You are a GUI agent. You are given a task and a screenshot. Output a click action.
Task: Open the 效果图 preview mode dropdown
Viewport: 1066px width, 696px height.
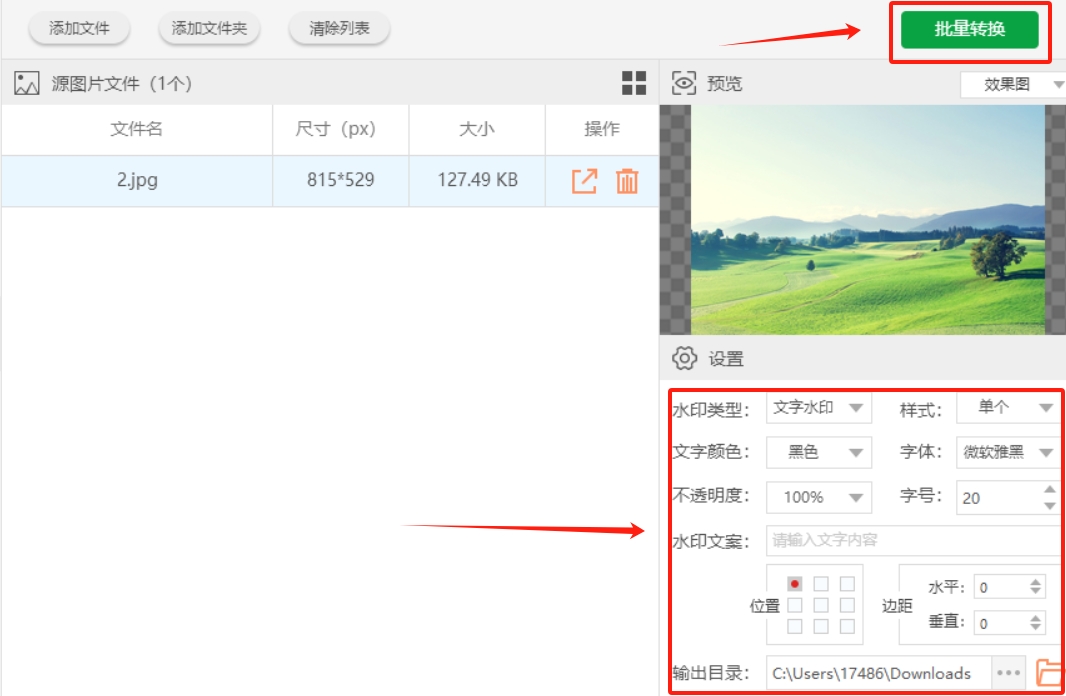click(1013, 84)
